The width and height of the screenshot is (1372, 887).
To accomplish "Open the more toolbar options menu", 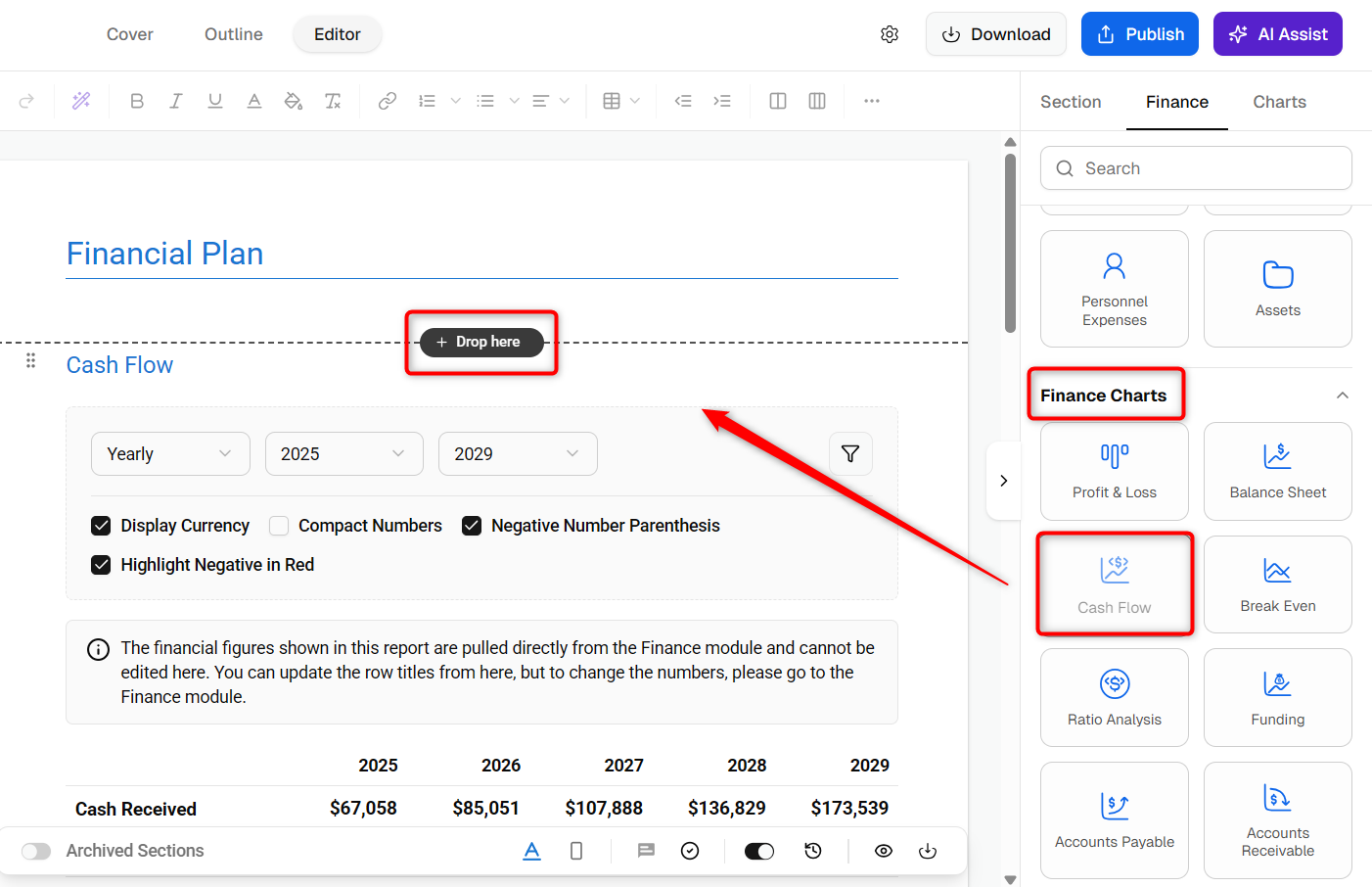I will click(x=872, y=101).
